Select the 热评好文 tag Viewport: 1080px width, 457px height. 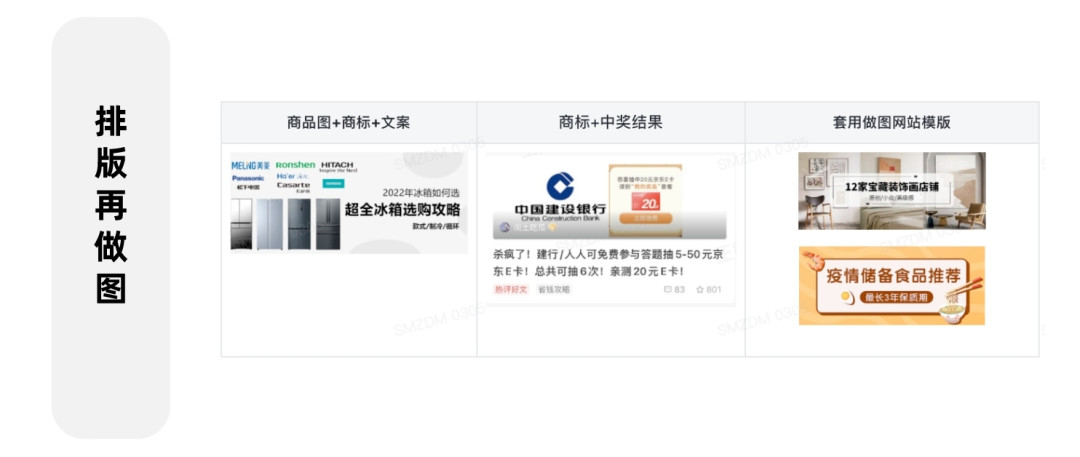(510, 290)
